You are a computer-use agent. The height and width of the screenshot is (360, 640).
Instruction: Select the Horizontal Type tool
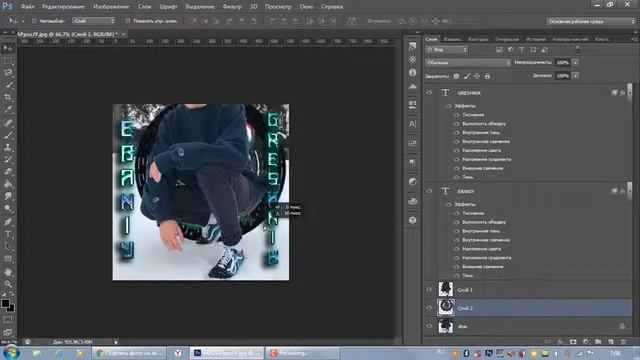[x=8, y=234]
